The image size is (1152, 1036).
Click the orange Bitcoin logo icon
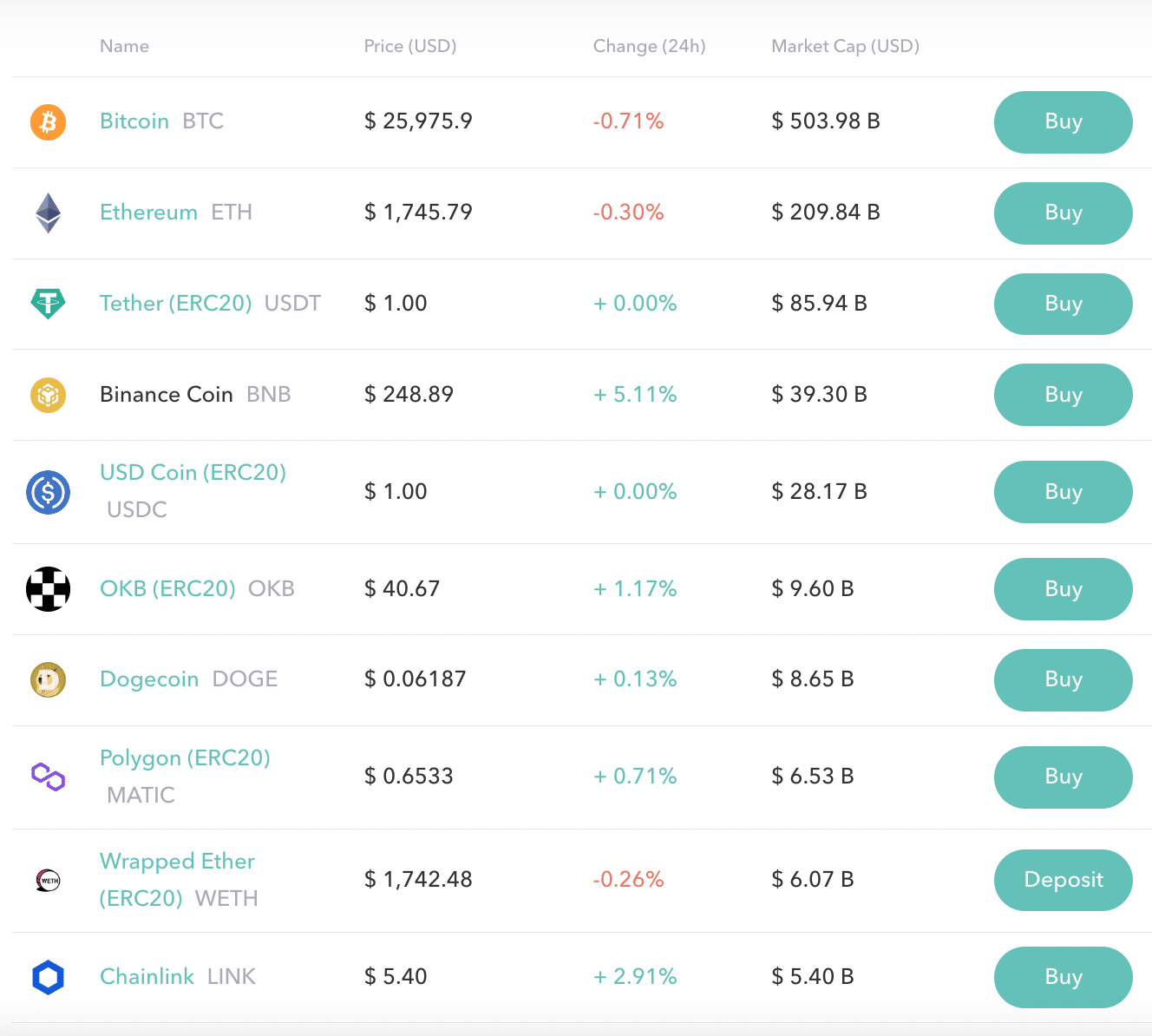[x=49, y=122]
